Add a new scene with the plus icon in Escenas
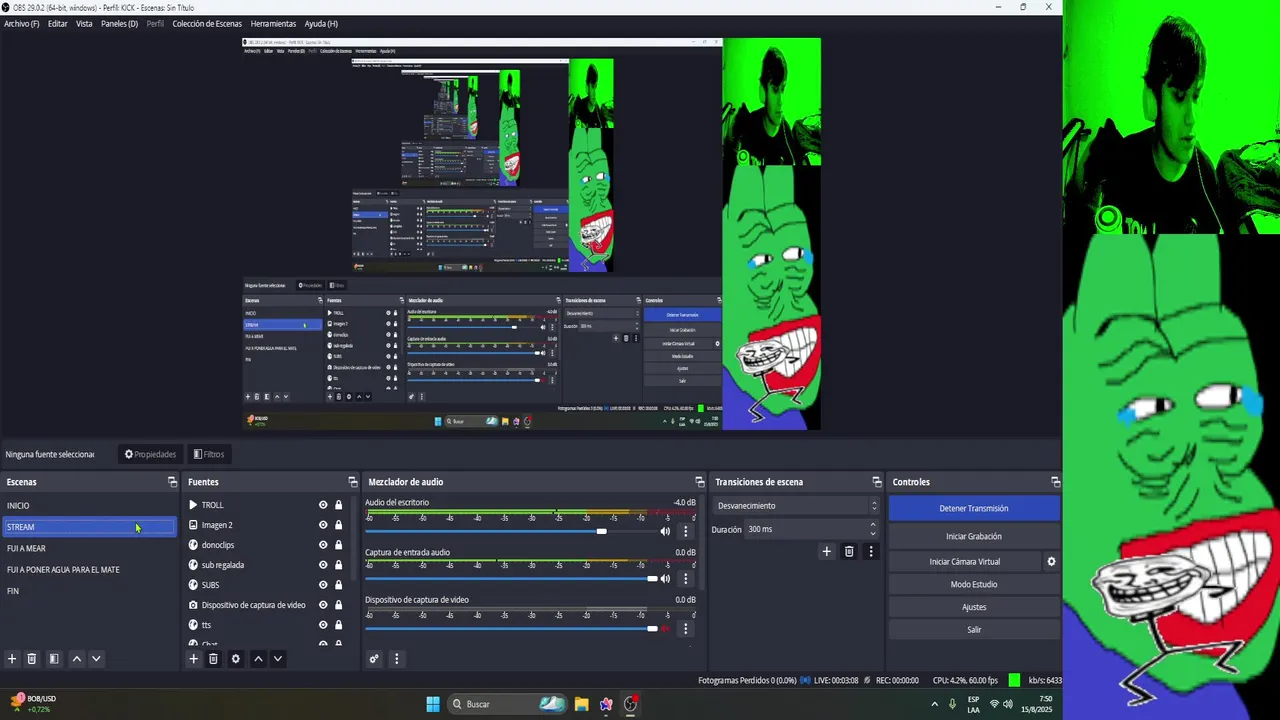The height and width of the screenshot is (720, 1280). [12, 659]
